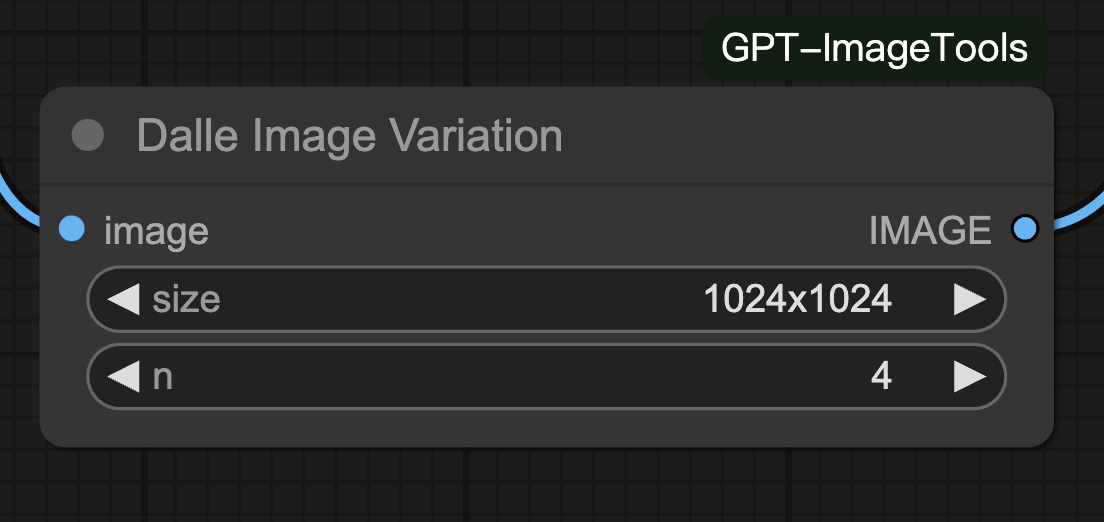The width and height of the screenshot is (1104, 522).
Task: Select the Dalle Image Variation title
Action: pyautogui.click(x=349, y=135)
